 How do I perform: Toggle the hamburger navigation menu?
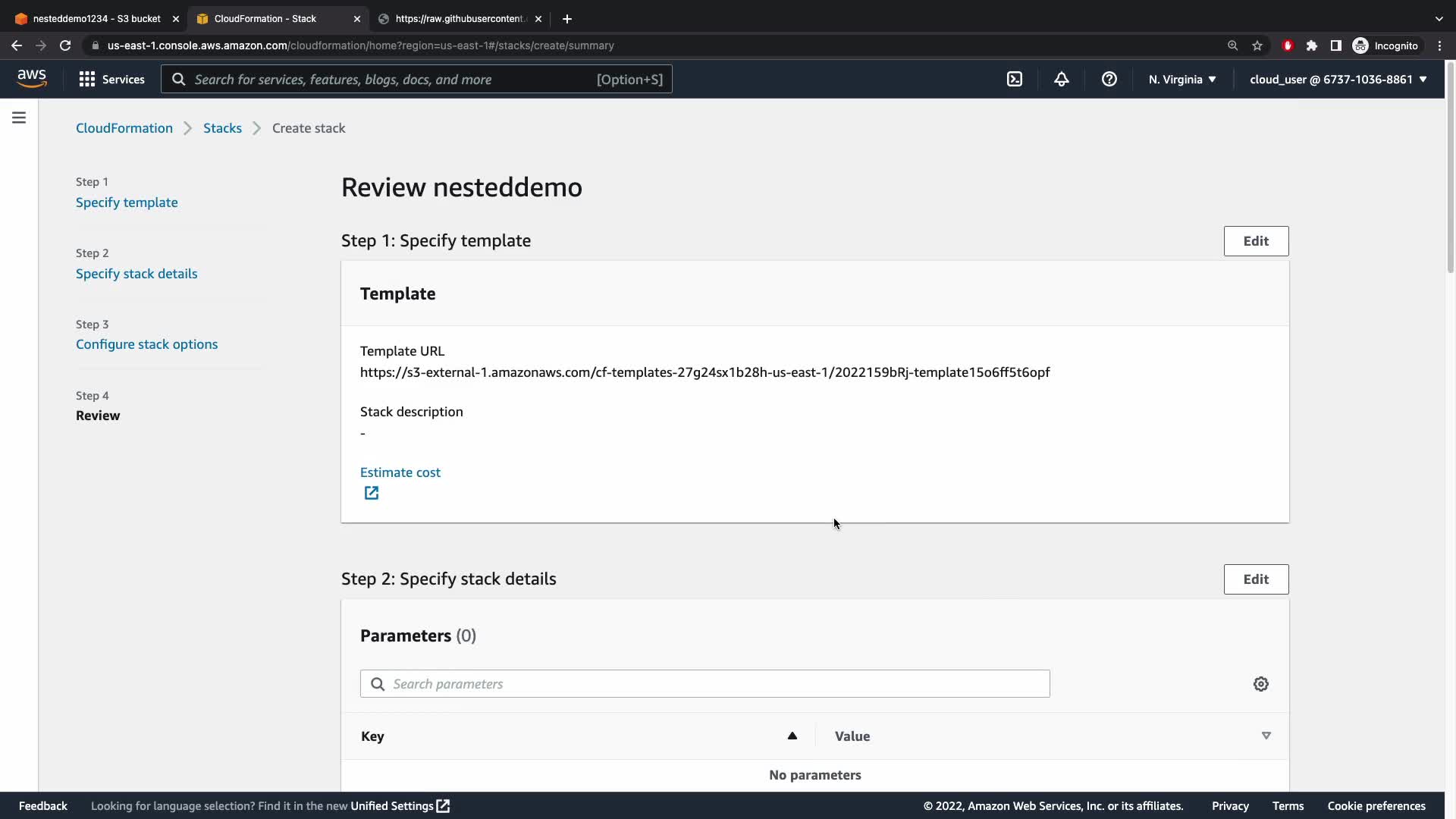[19, 118]
